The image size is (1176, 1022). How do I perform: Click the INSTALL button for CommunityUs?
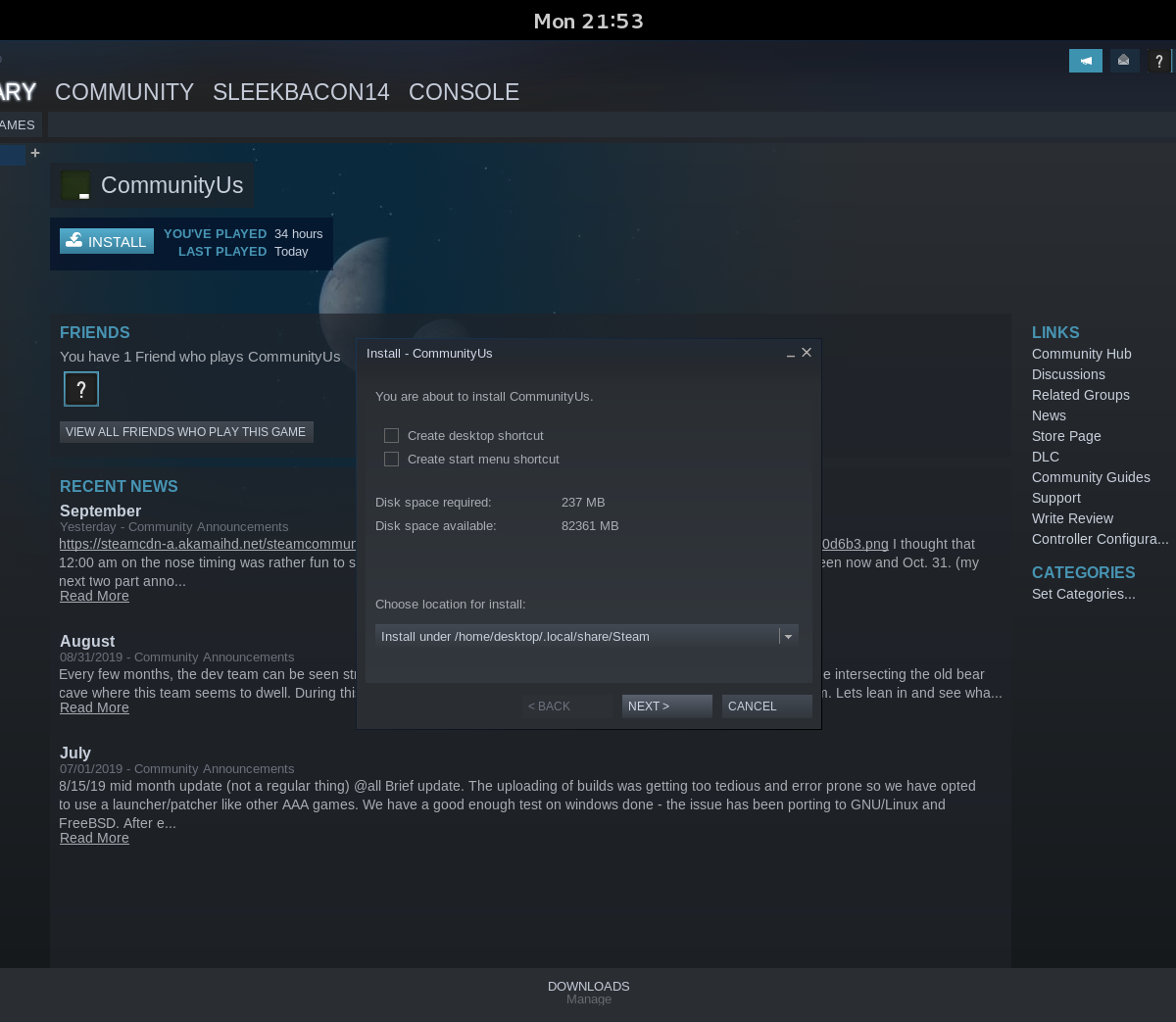coord(107,241)
